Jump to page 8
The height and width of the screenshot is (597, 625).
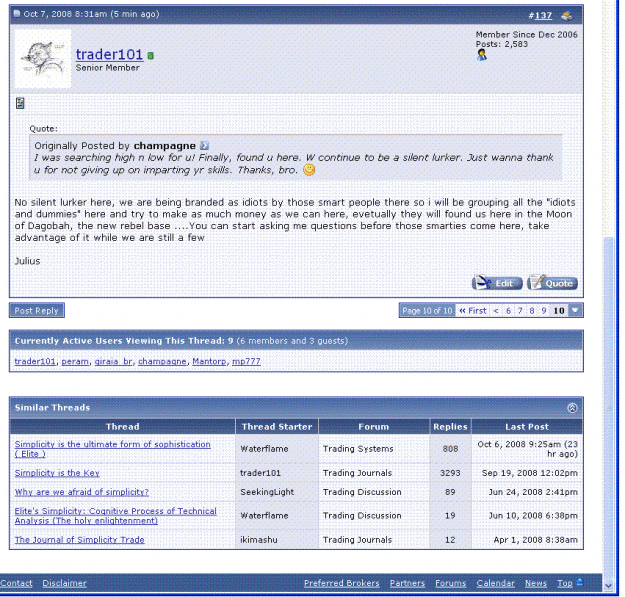coord(532,310)
